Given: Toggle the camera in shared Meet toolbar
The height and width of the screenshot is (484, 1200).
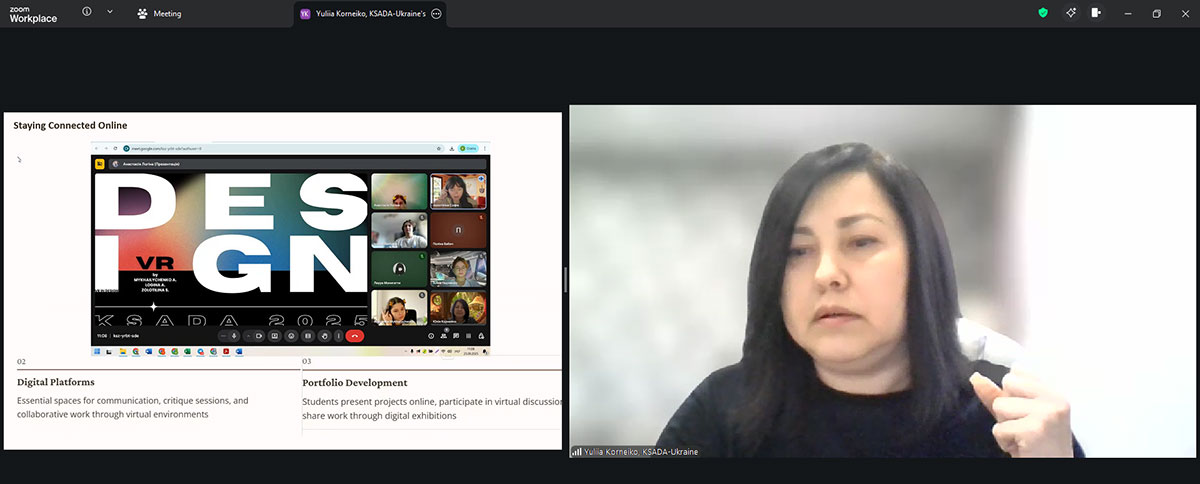Looking at the screenshot, I should [x=258, y=336].
